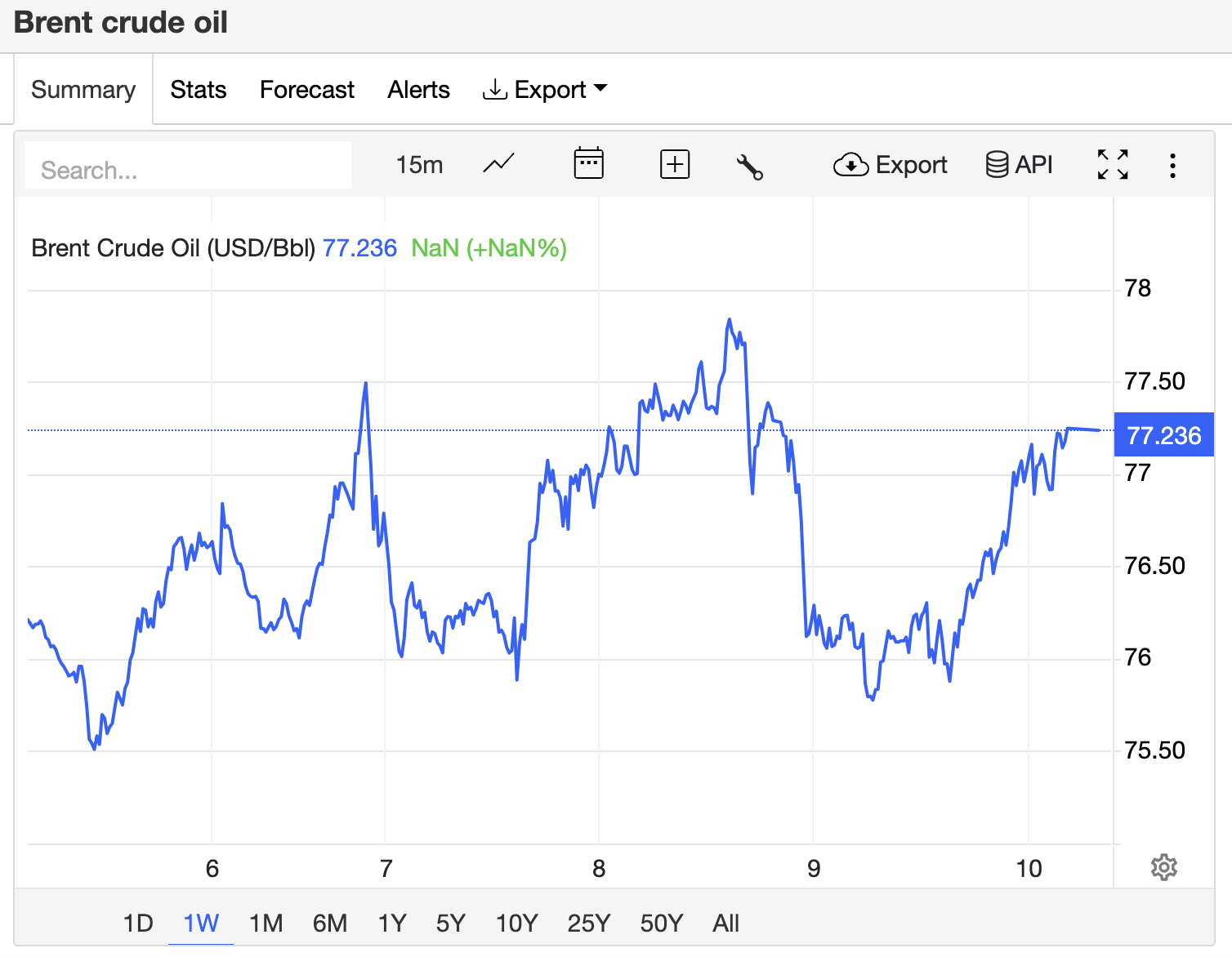Click the cloud Export button in chart toolbar

[890, 165]
